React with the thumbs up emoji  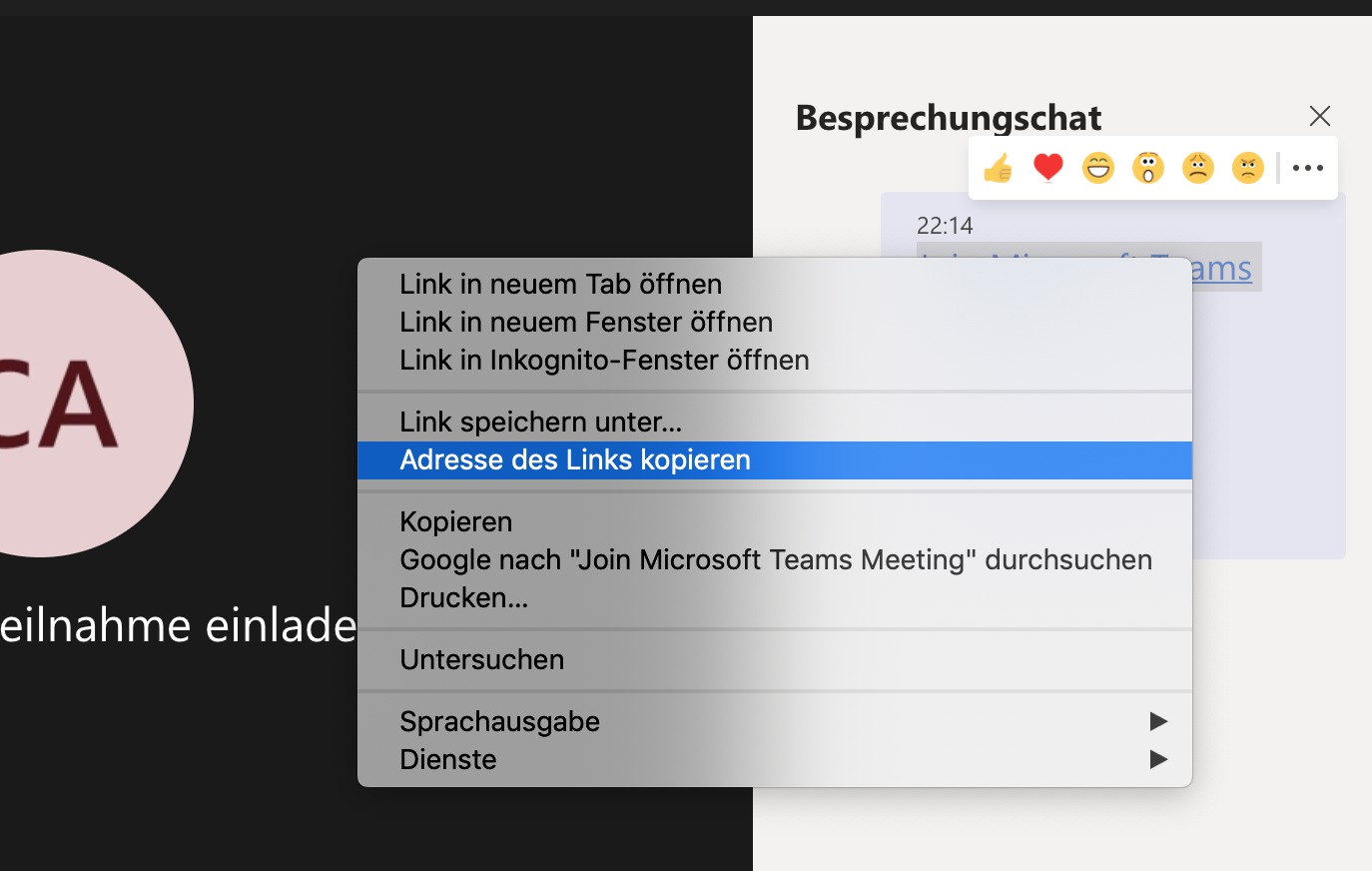click(x=998, y=169)
